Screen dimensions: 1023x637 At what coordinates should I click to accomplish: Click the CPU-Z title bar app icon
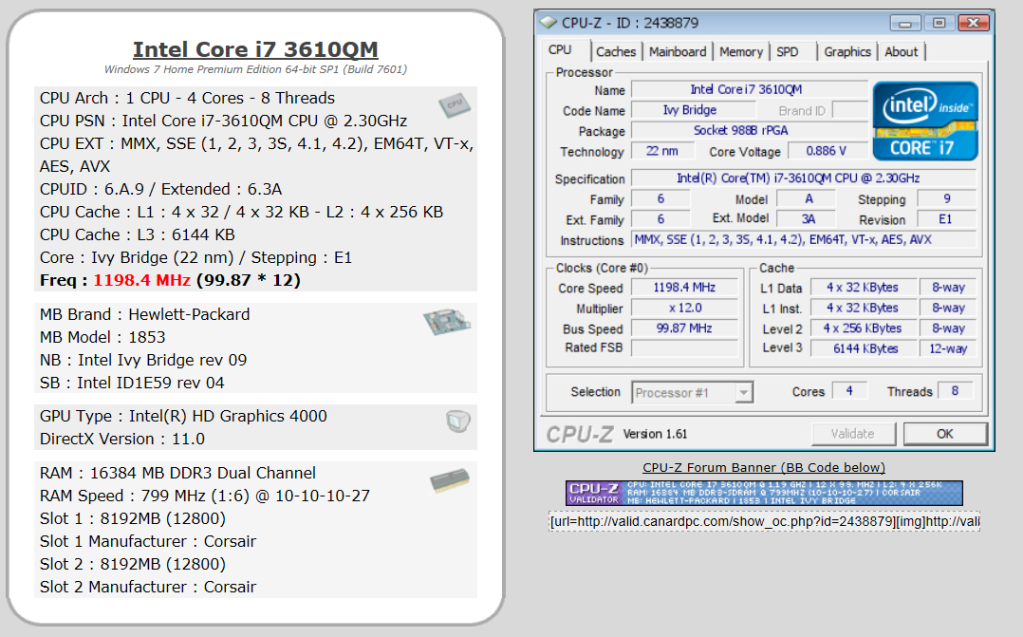pos(549,23)
